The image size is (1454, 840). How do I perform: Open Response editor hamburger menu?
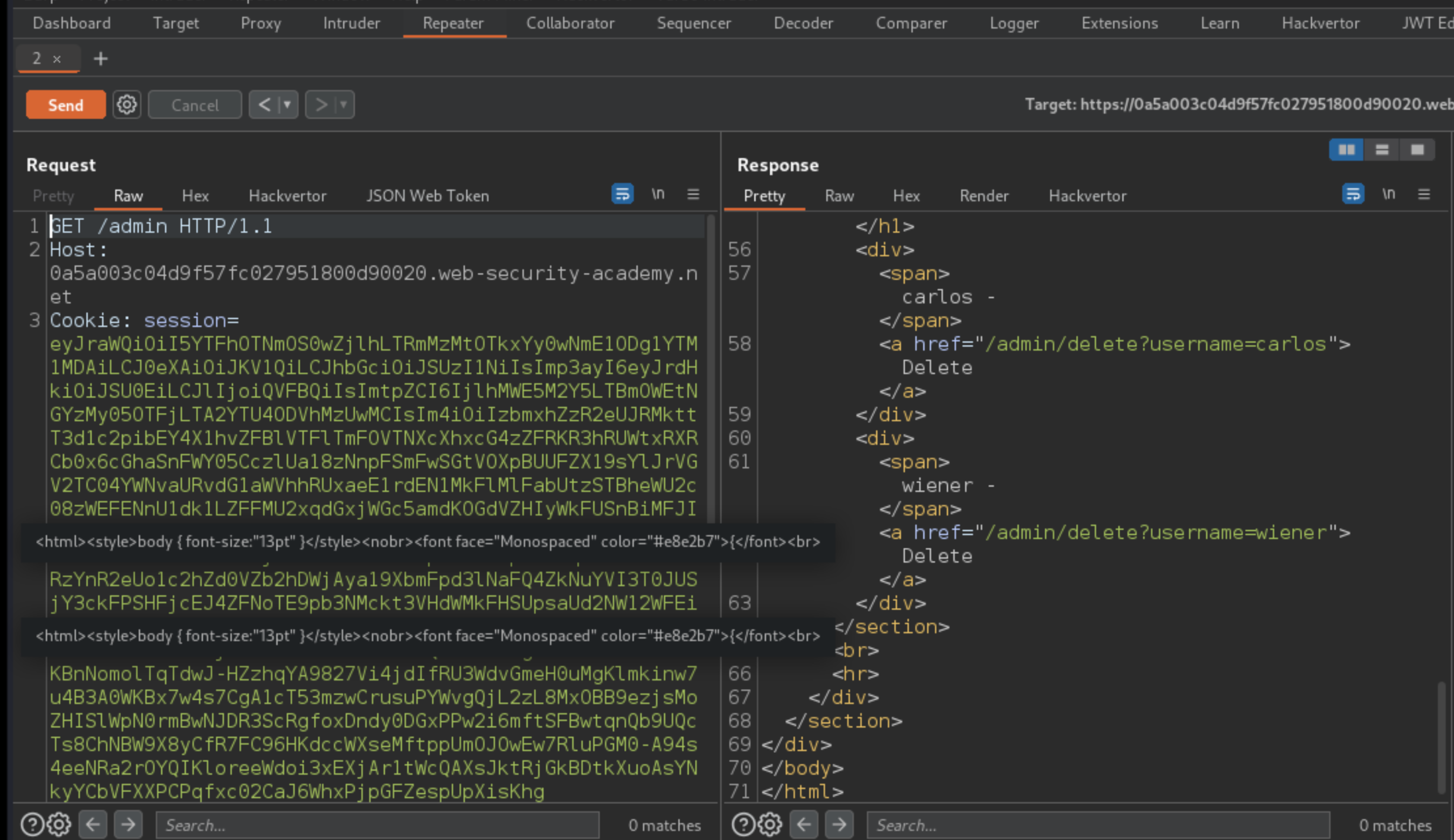tap(1424, 194)
